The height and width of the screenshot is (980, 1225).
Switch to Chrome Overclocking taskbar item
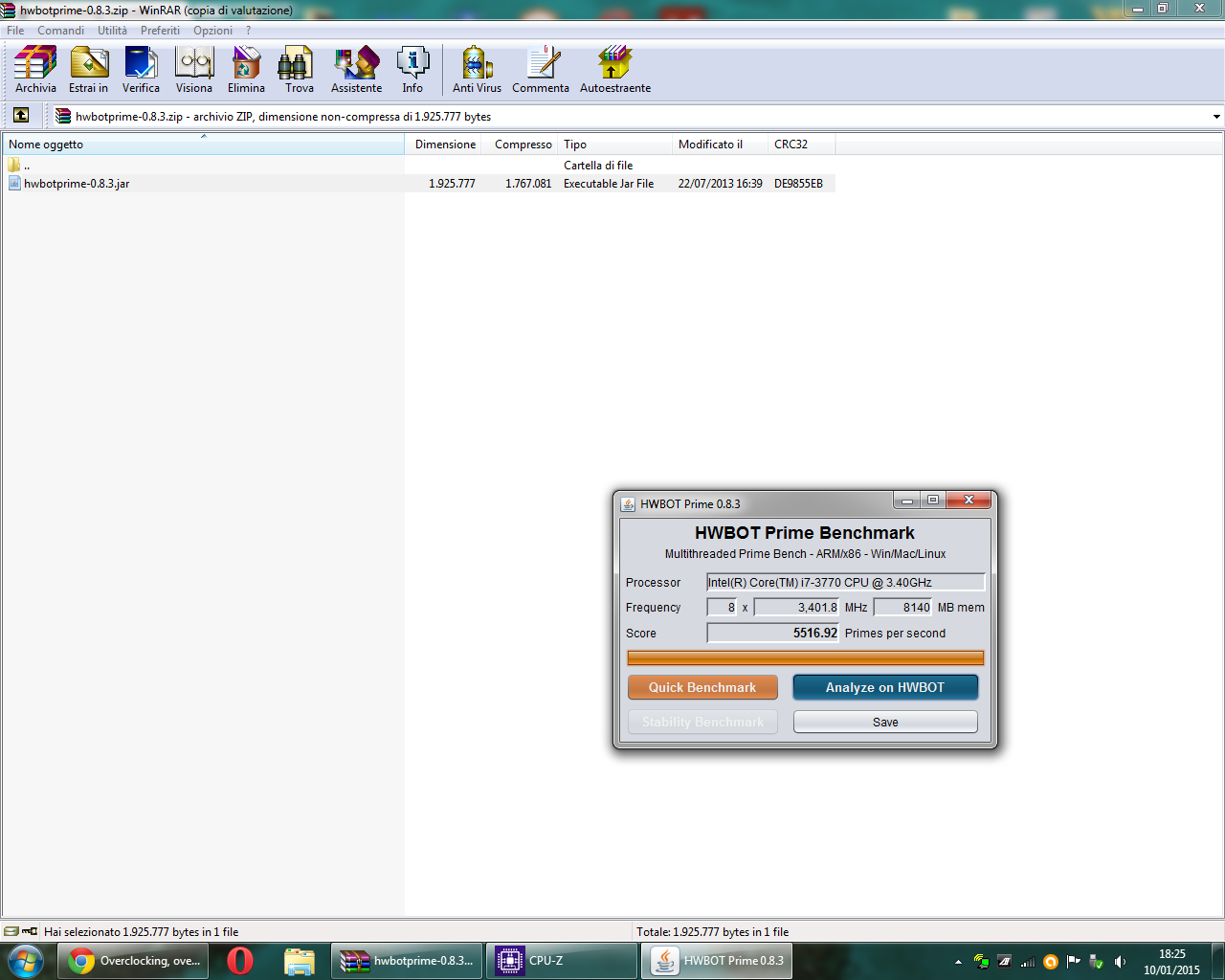click(x=133, y=961)
